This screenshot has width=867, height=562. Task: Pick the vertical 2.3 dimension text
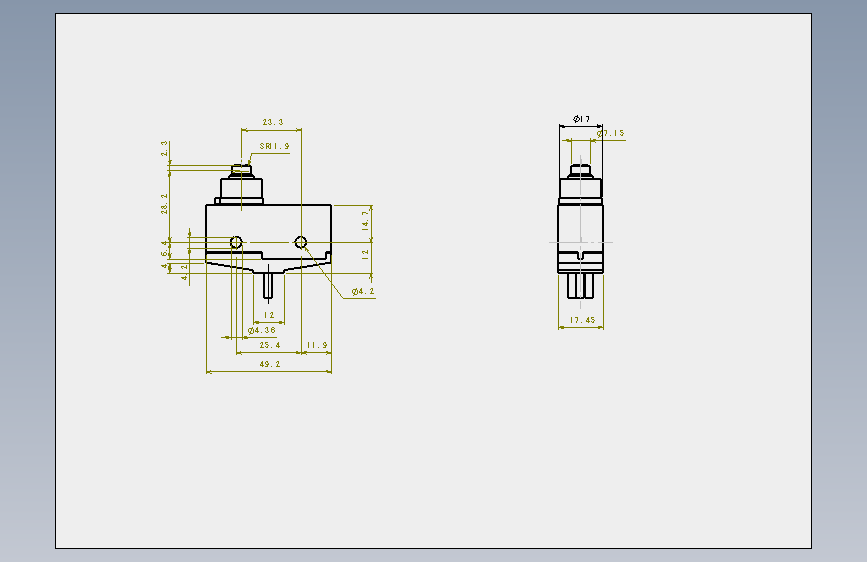coord(164,148)
